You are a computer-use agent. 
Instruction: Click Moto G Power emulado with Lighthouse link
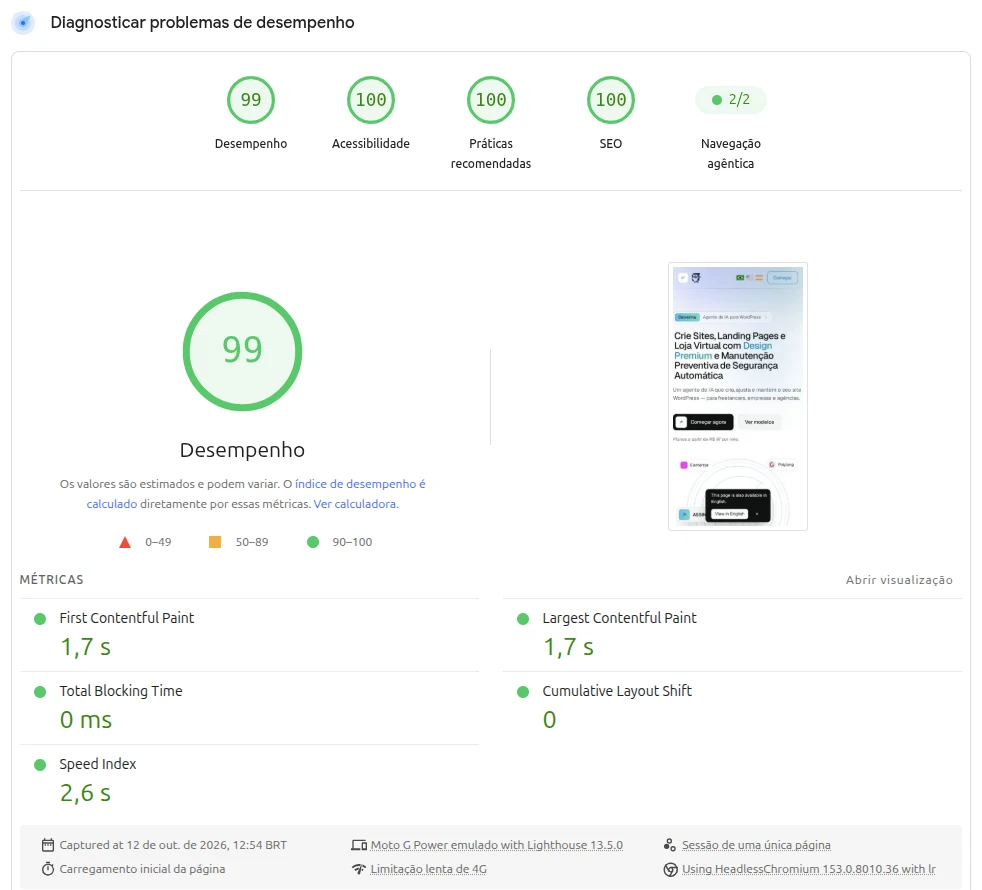pos(497,845)
